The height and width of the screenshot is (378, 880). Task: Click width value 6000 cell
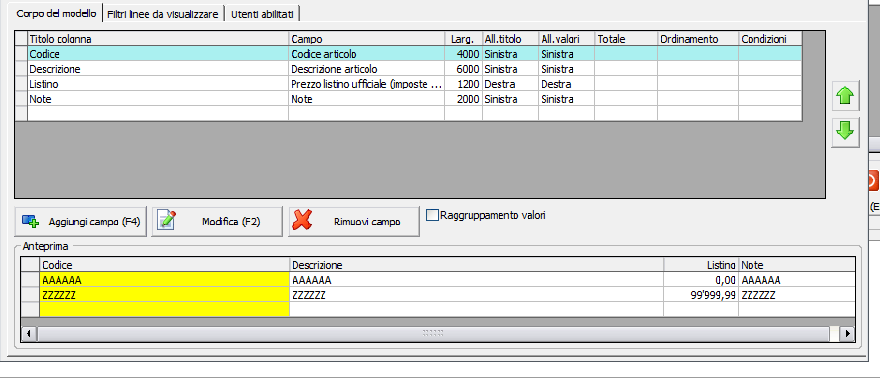464,69
